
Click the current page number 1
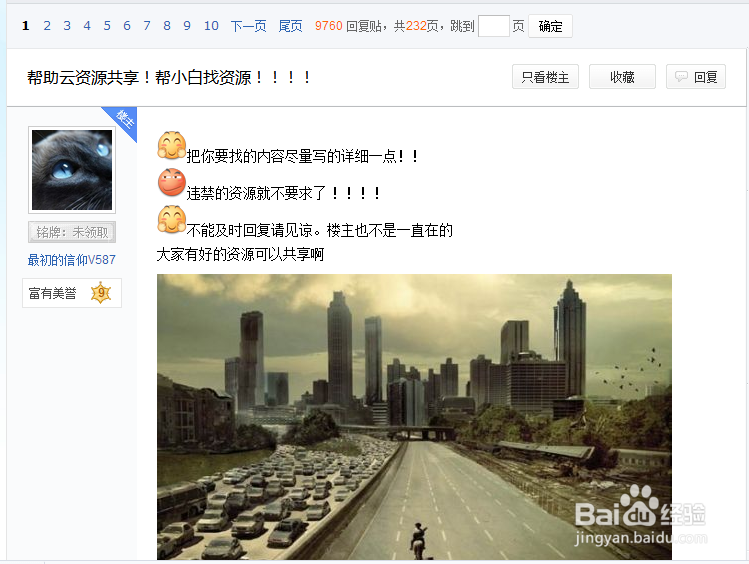(26, 26)
